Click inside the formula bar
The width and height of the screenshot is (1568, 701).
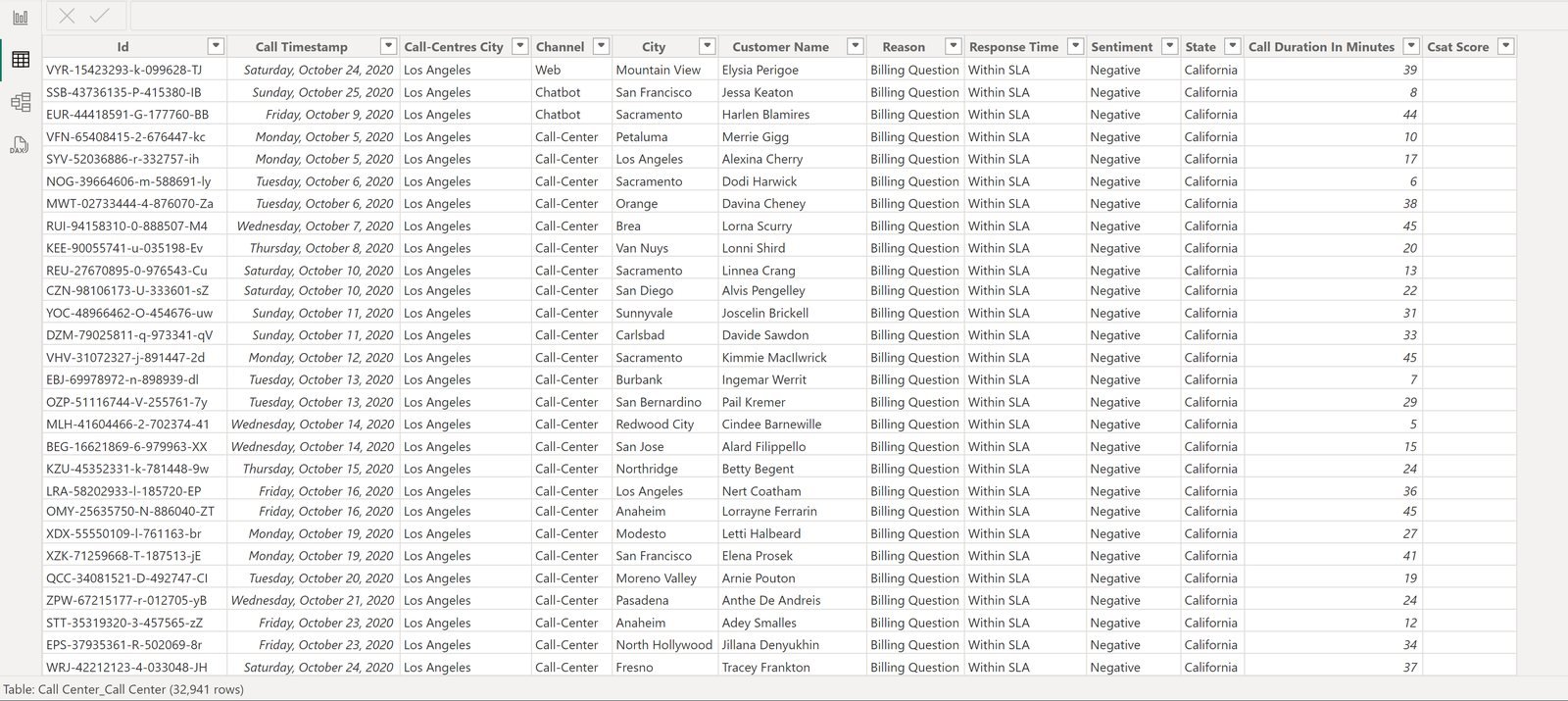click(x=848, y=16)
